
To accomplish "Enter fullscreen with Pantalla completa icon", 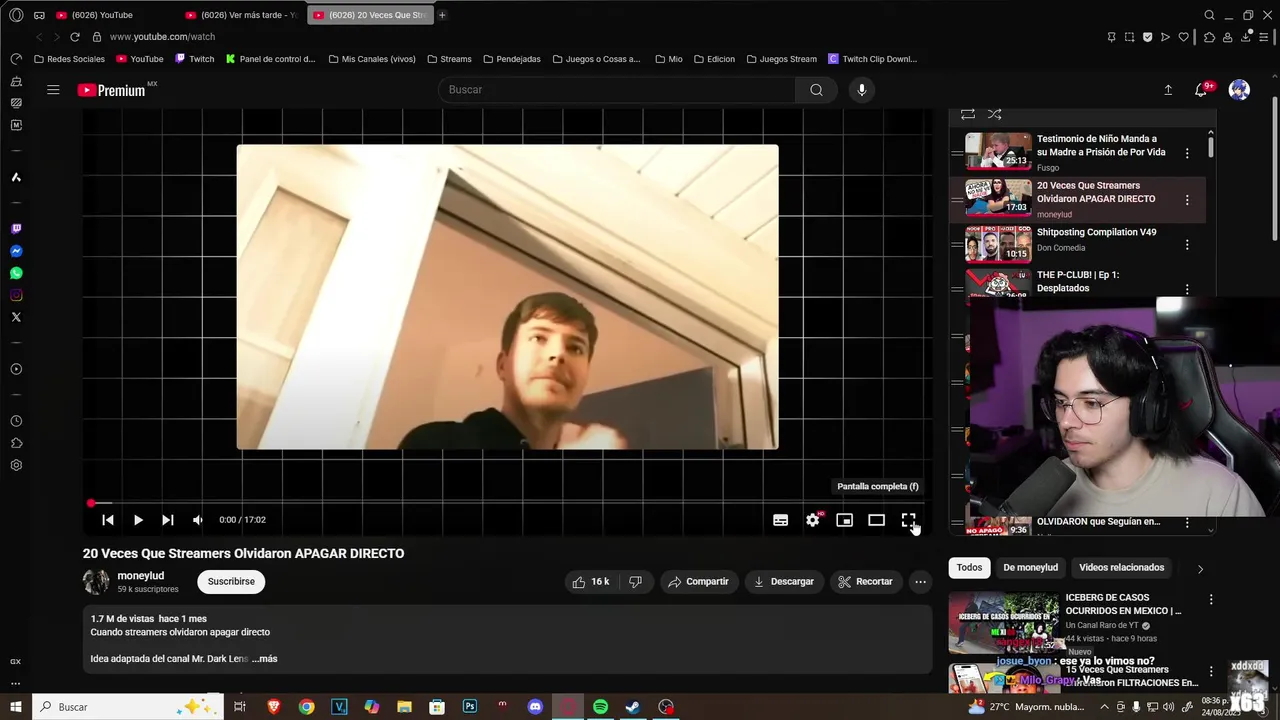I will tap(908, 520).
